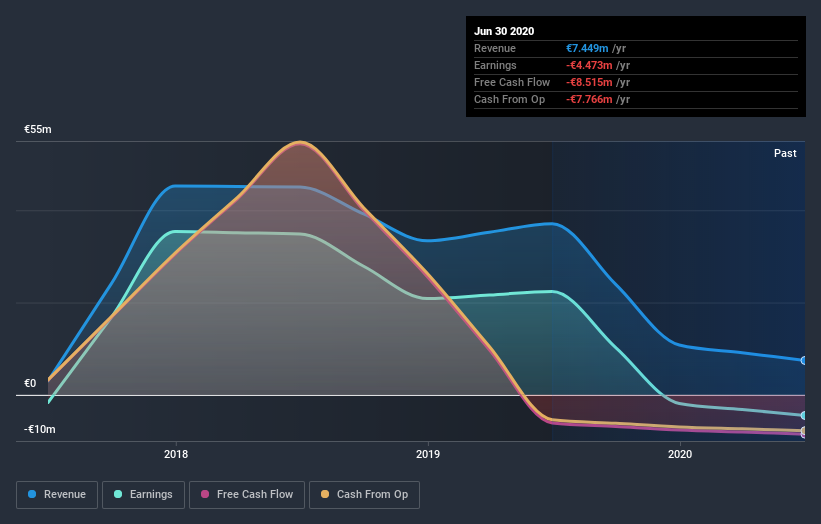Viewport: 821px width, 524px height.
Task: Click the -€7.766m cash from op value
Action: click(589, 99)
